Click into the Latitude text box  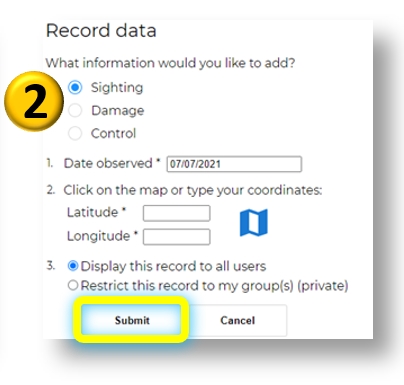(176, 213)
